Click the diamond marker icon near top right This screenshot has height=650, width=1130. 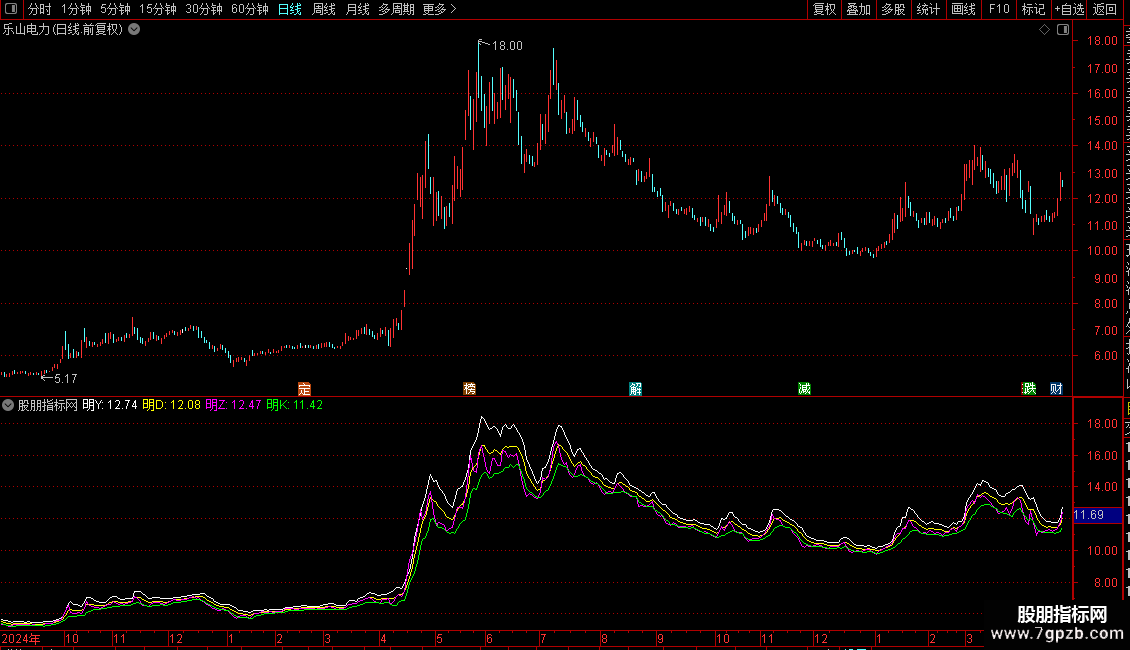tap(1044, 30)
